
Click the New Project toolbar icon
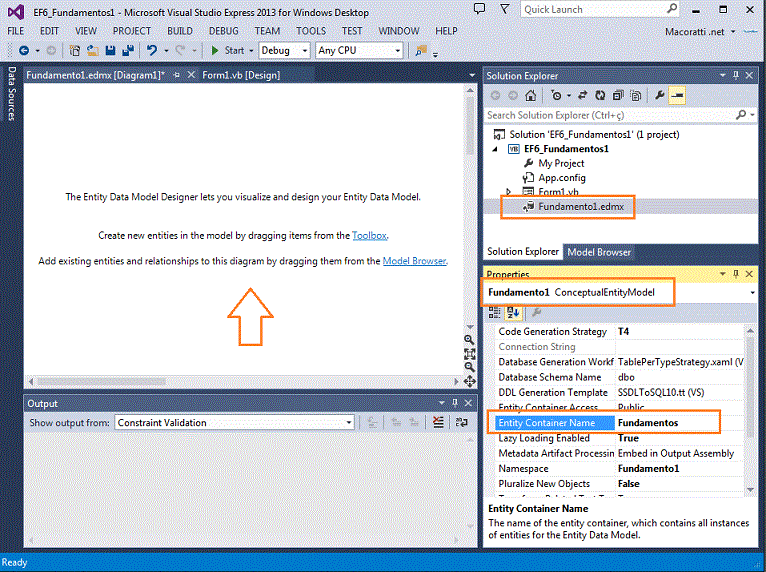click(75, 50)
